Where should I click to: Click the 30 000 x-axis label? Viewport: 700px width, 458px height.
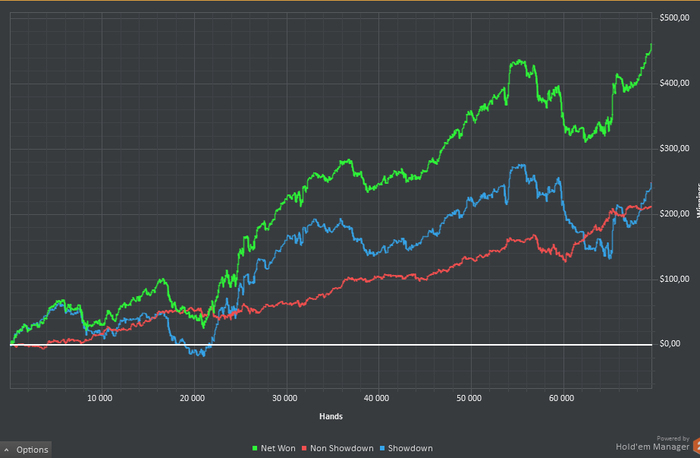(284, 398)
